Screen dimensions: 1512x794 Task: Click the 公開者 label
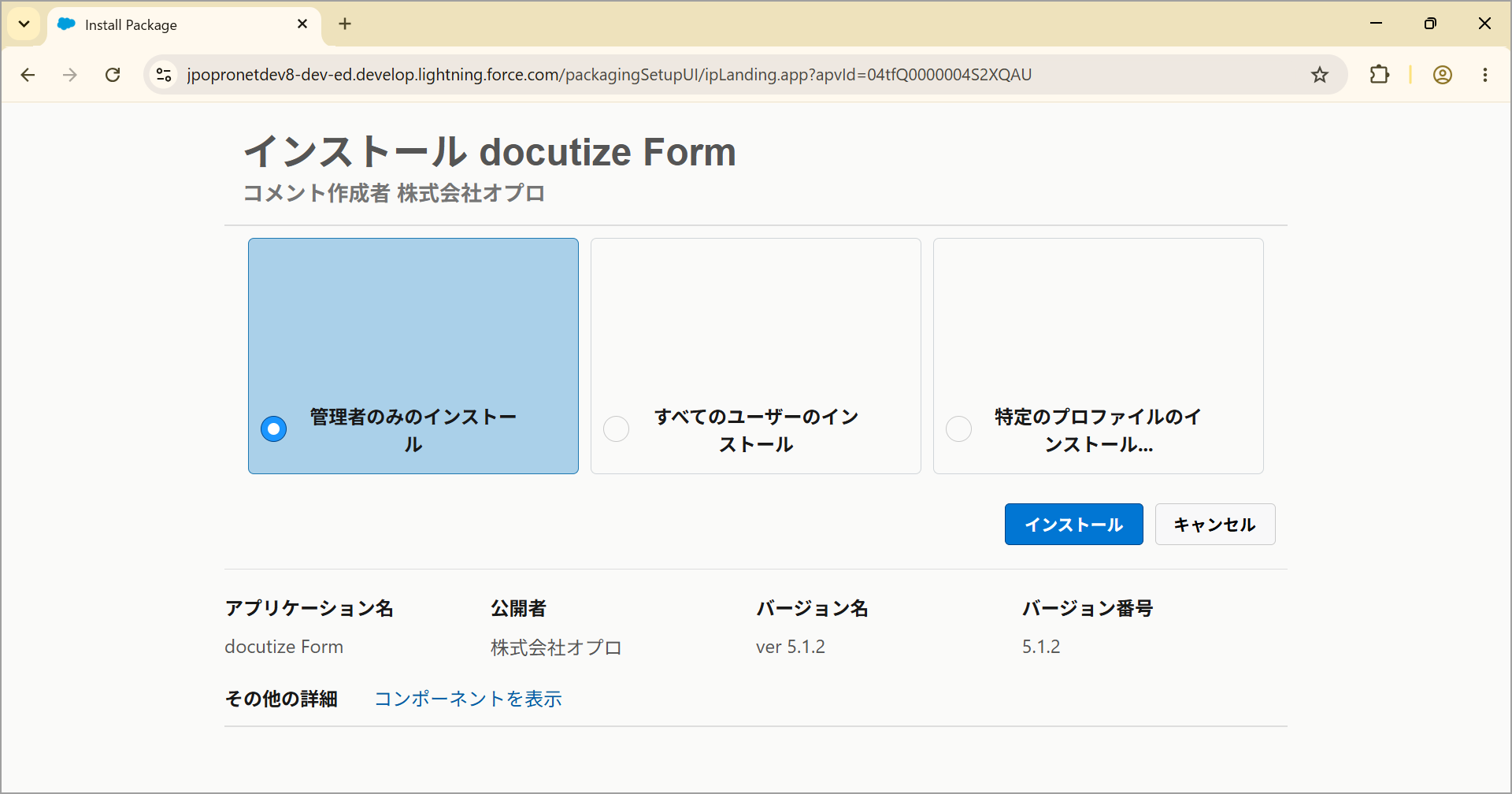pos(518,608)
